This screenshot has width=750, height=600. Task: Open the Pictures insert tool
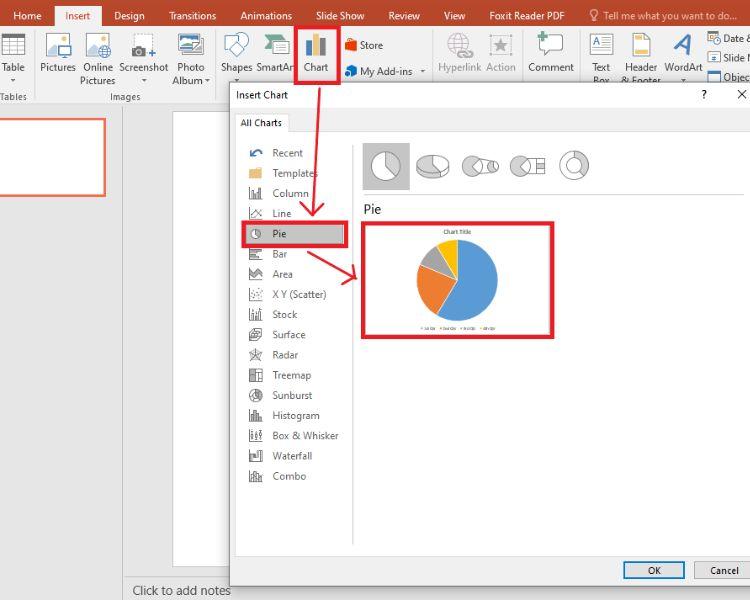58,53
